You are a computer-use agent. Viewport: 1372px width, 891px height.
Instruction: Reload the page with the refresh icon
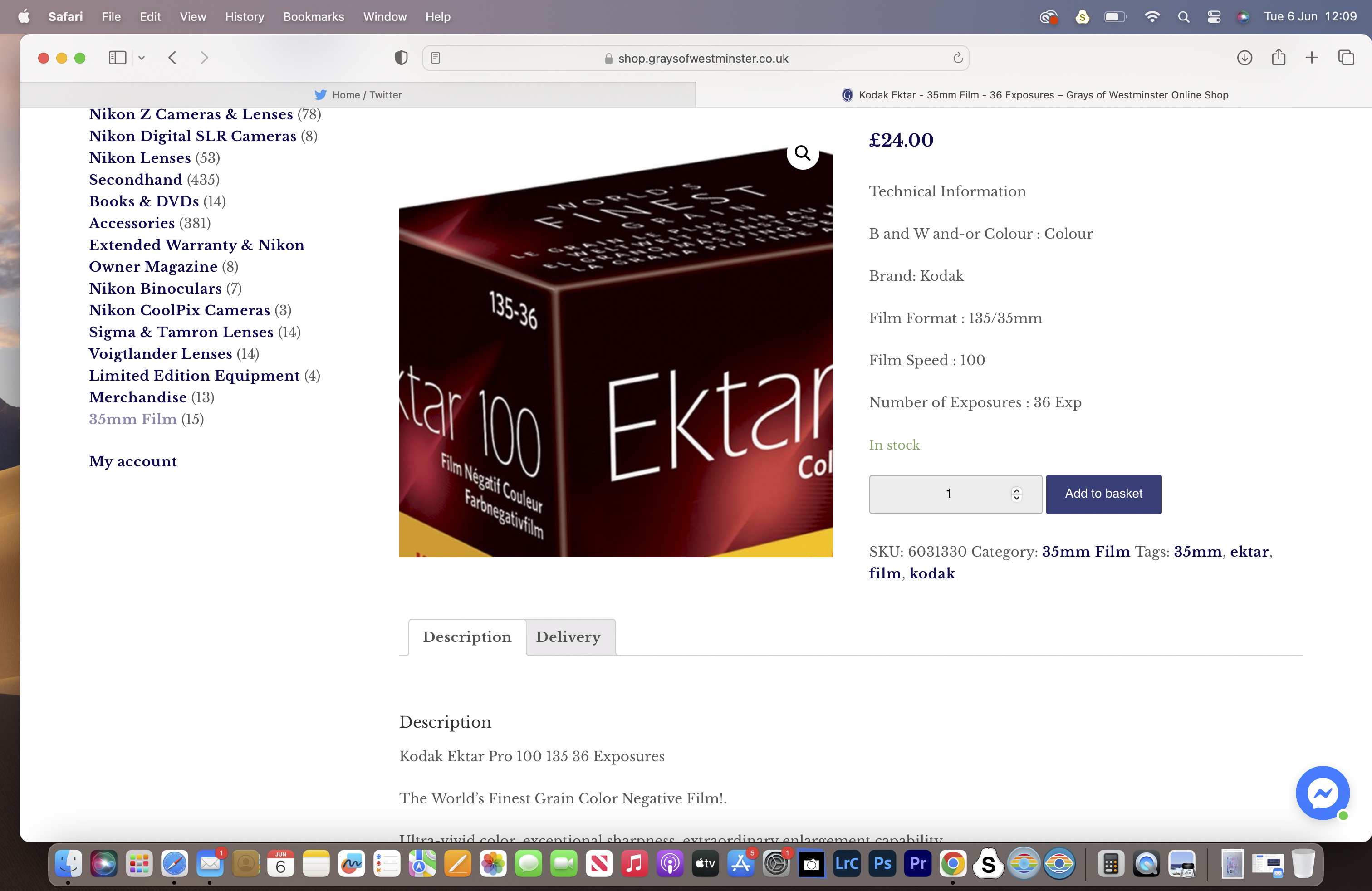pos(957,58)
